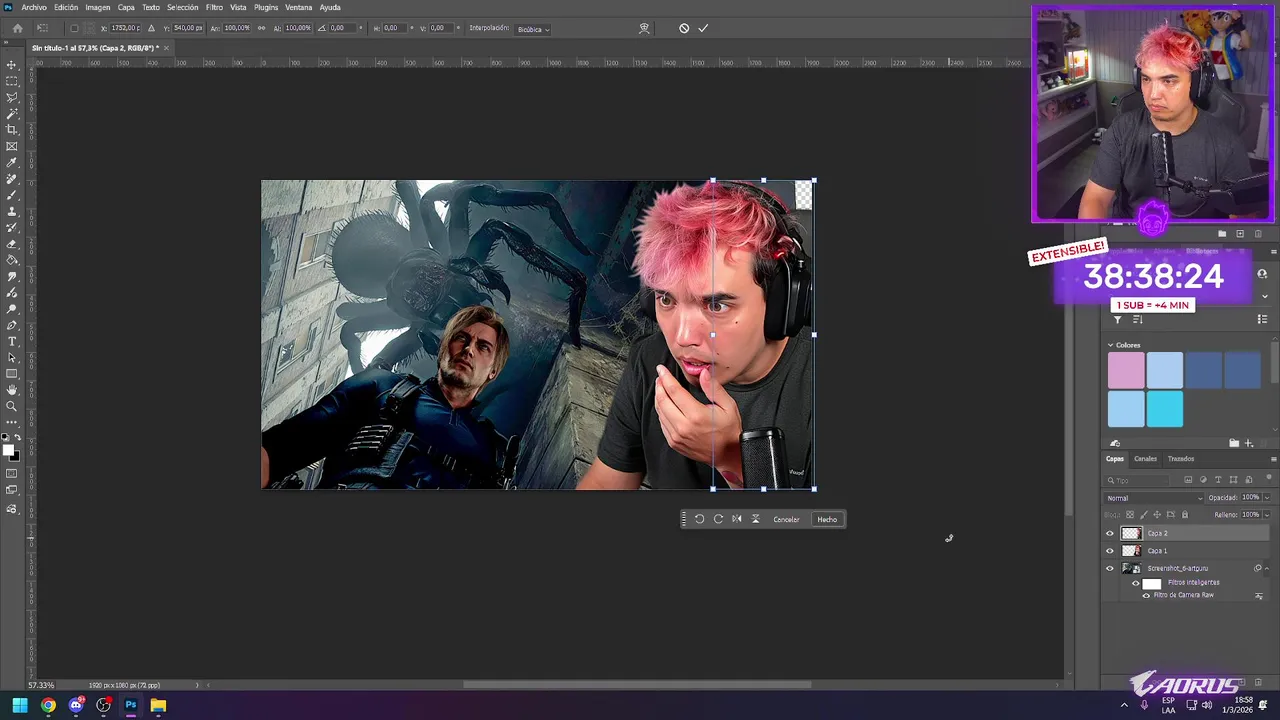Select the Type tool
The height and width of the screenshot is (720, 1280).
[12, 341]
